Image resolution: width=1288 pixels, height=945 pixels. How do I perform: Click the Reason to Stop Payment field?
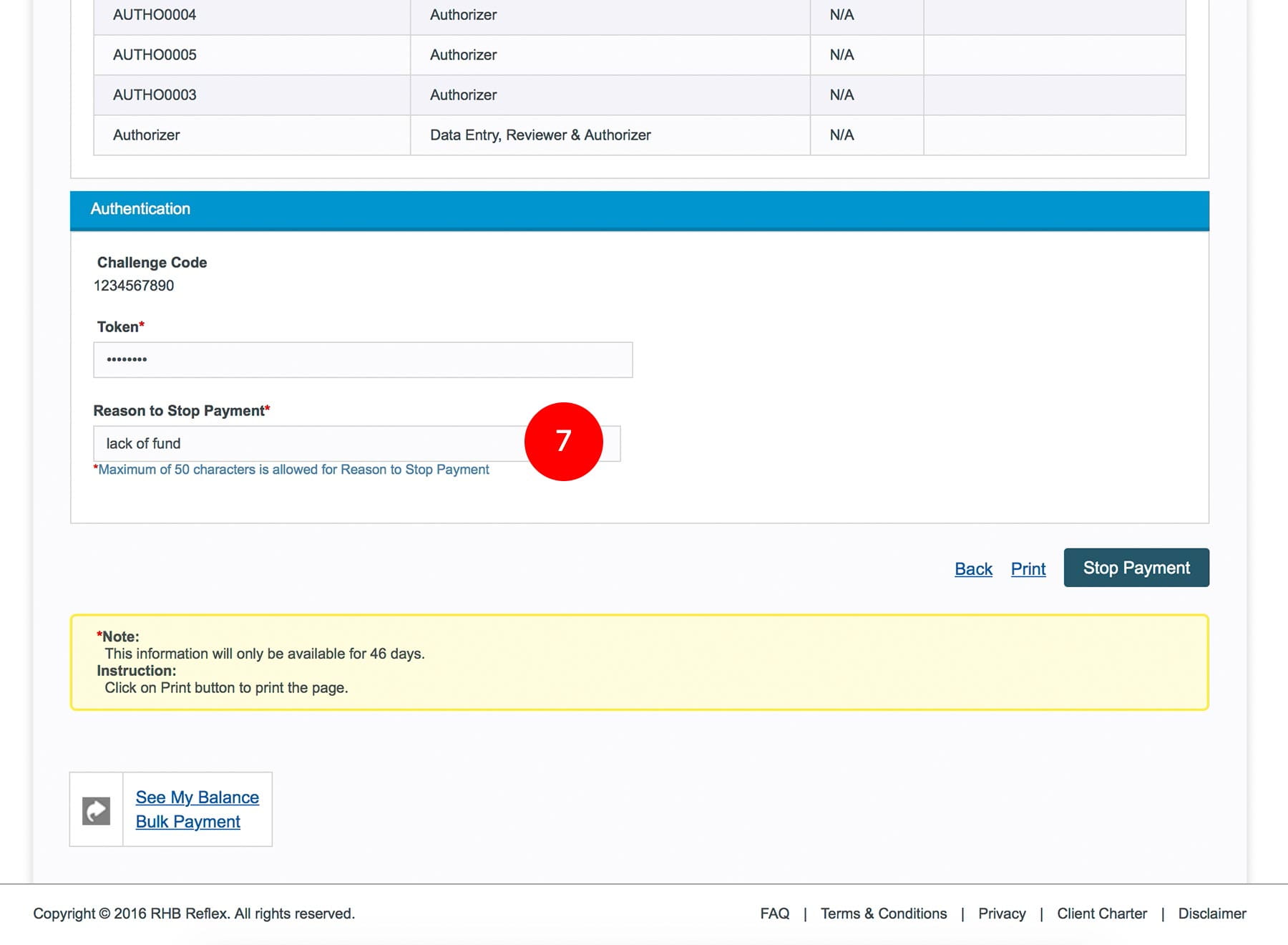pyautogui.click(x=308, y=444)
